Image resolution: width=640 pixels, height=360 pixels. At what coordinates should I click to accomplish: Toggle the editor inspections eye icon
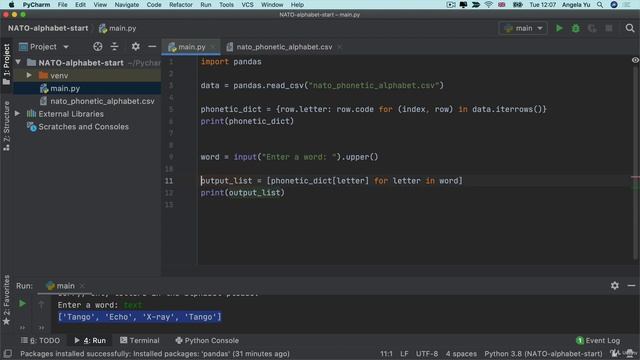pyautogui.click(x=635, y=60)
